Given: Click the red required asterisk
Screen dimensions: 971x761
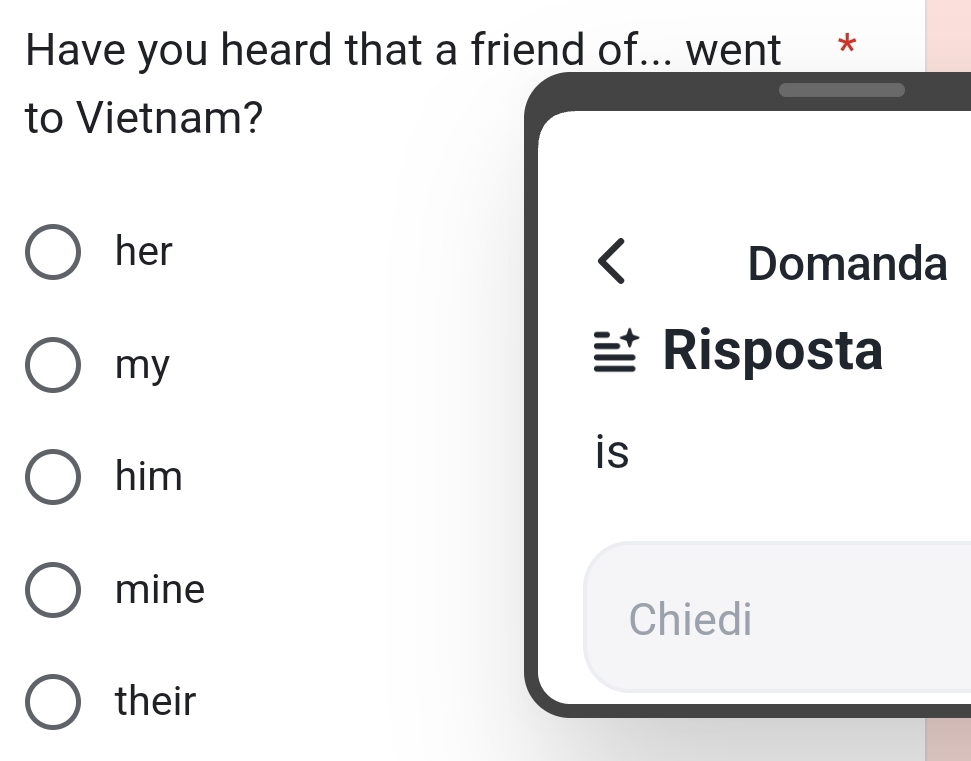Looking at the screenshot, I should (847, 45).
